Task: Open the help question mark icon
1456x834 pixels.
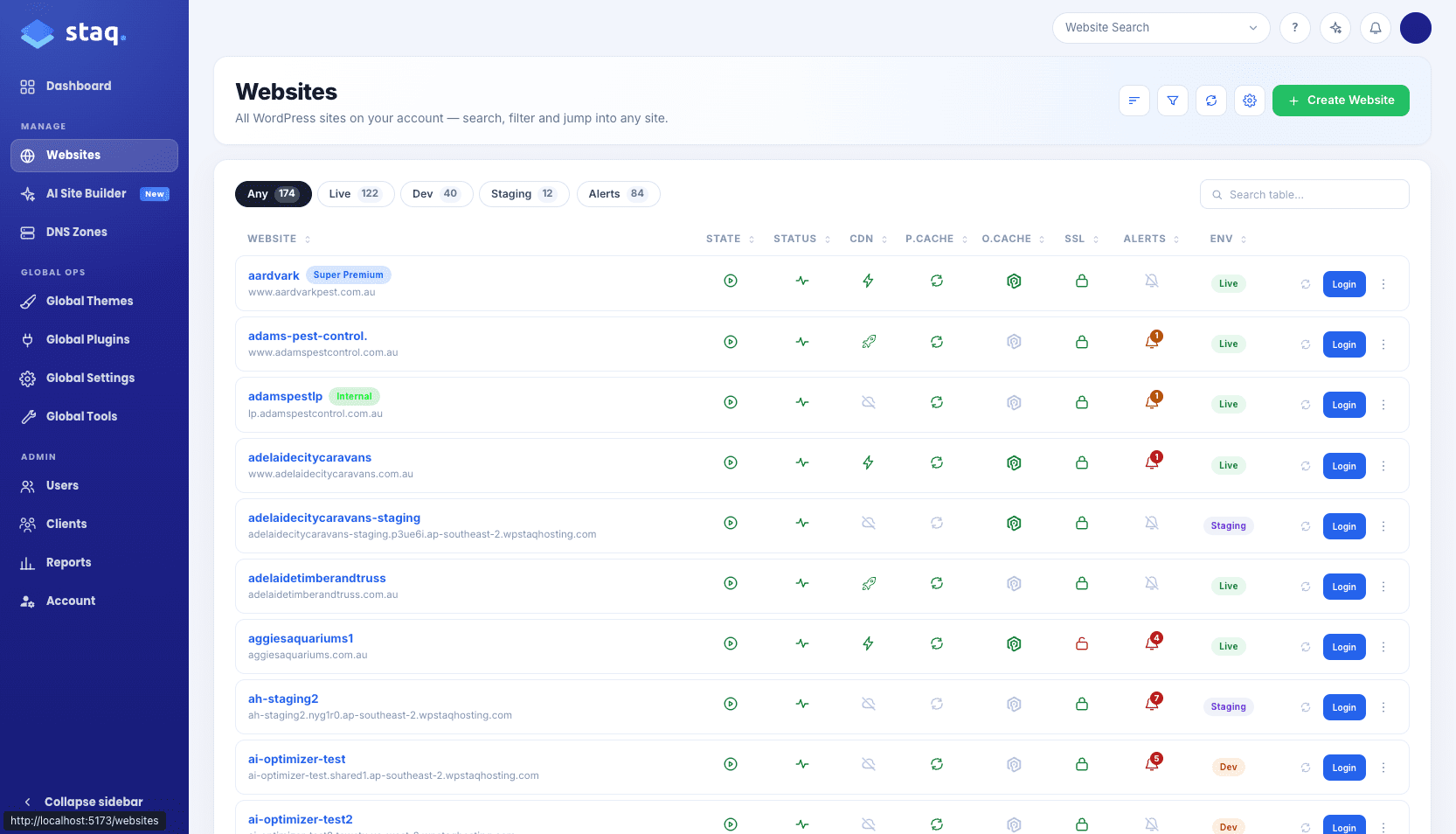Action: point(1294,28)
